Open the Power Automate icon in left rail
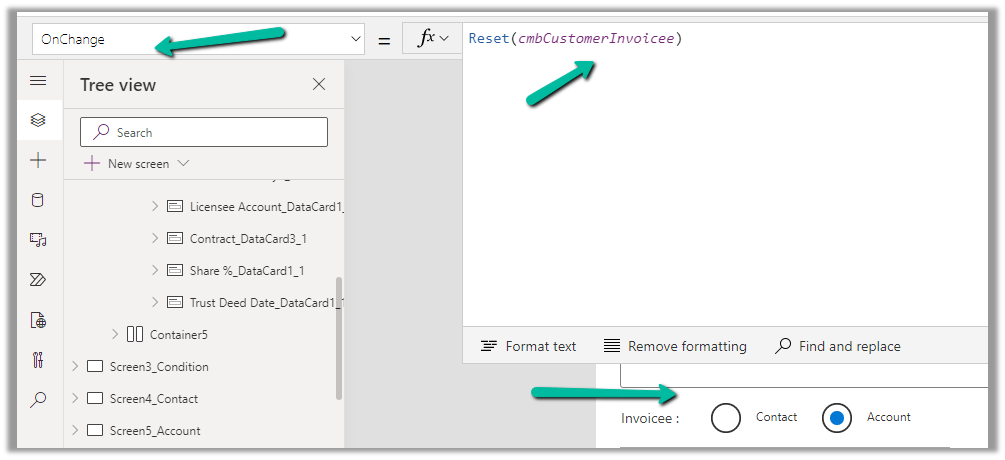 38,279
